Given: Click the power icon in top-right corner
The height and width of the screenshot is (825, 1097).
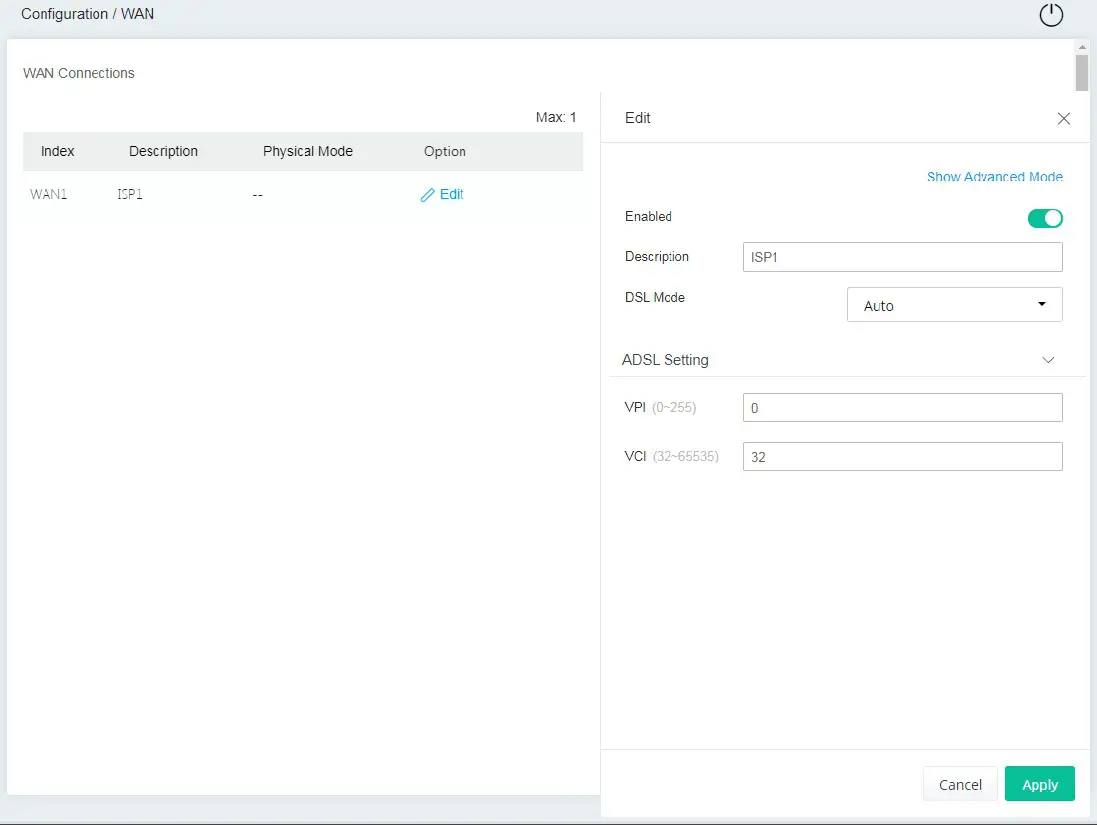Looking at the screenshot, I should 1051,15.
